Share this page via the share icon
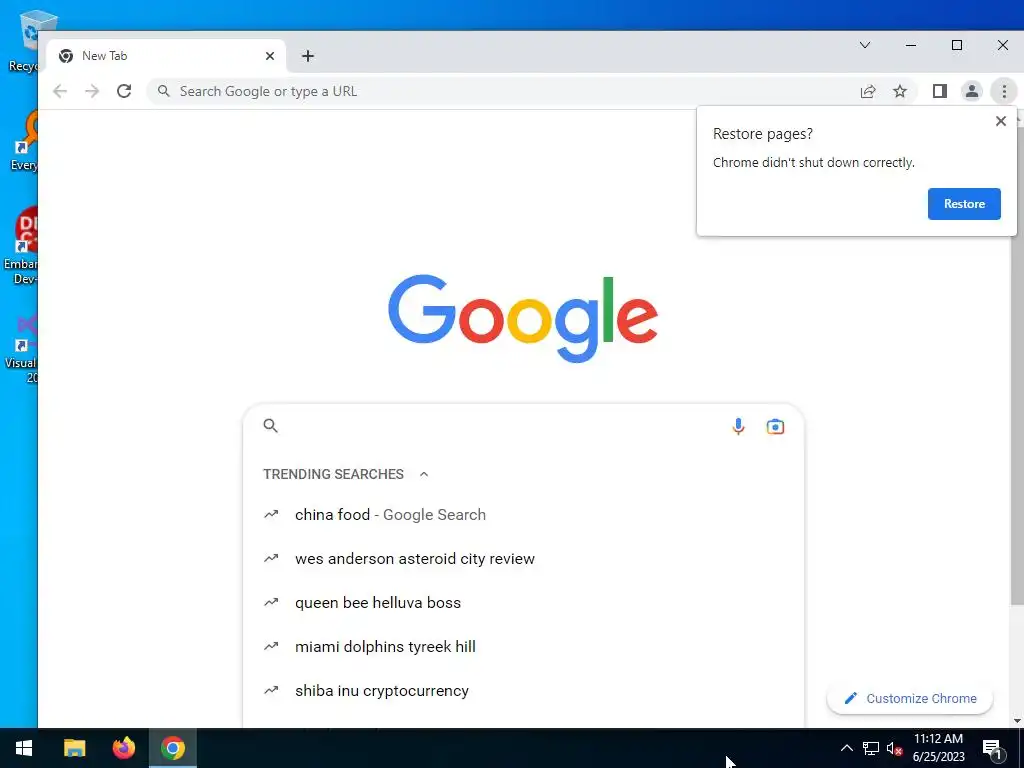The image size is (1024, 768). (868, 91)
